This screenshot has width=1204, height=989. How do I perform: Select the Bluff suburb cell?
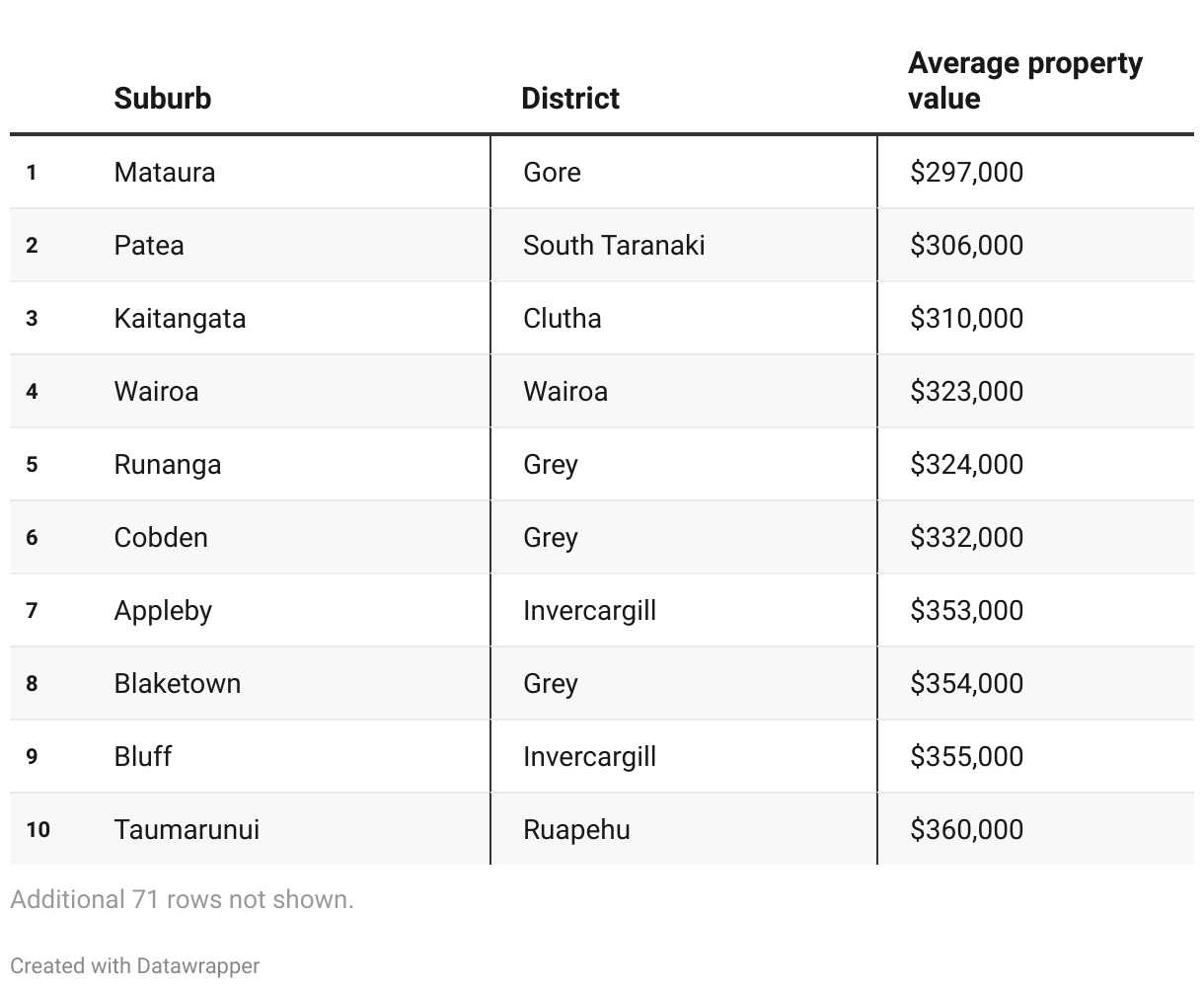(x=143, y=756)
